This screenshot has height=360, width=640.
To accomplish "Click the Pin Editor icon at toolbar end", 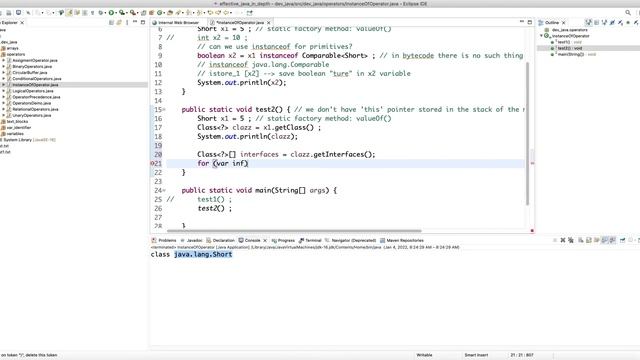I will tap(249, 13).
